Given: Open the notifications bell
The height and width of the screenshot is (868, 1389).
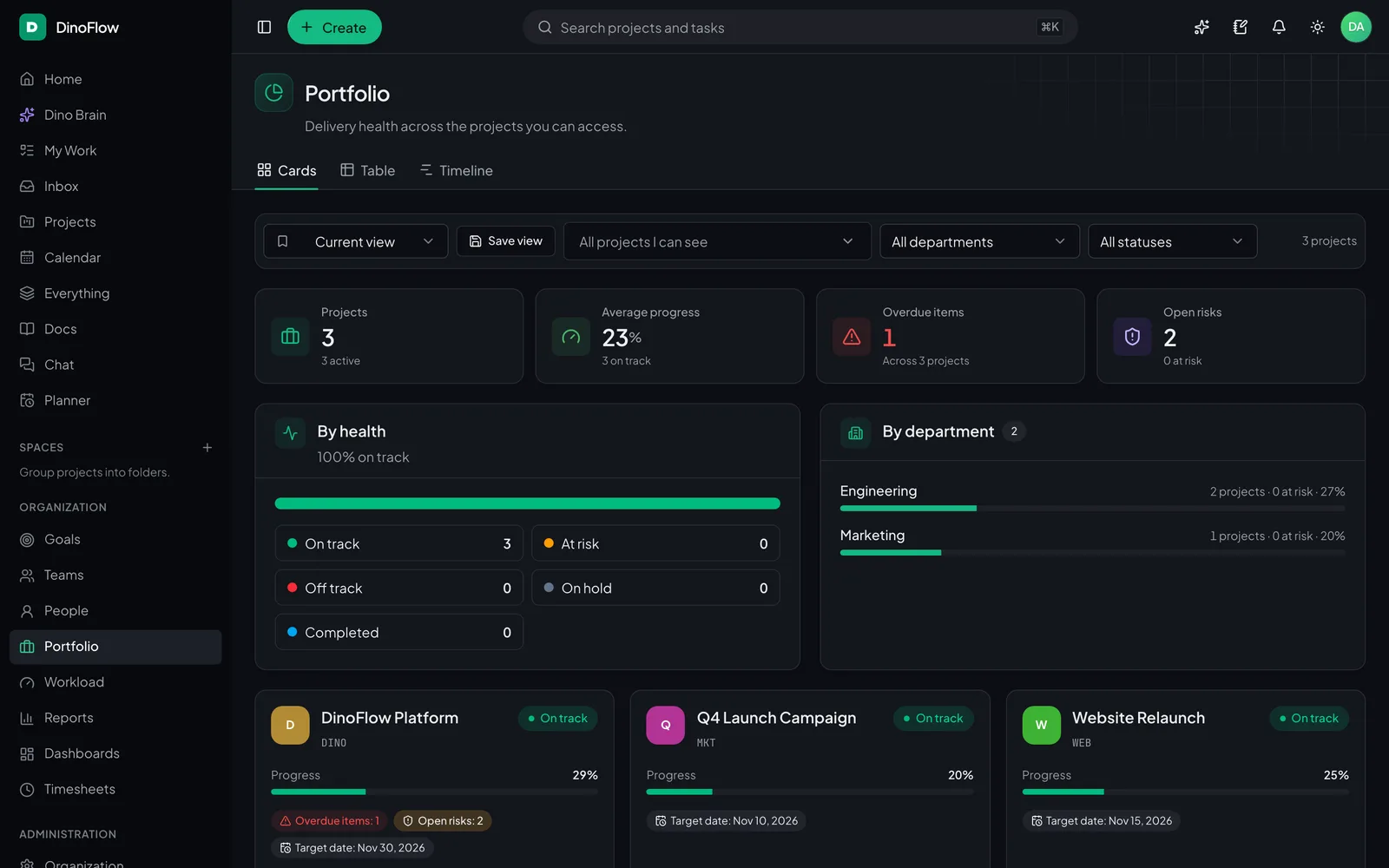Looking at the screenshot, I should click(1279, 27).
